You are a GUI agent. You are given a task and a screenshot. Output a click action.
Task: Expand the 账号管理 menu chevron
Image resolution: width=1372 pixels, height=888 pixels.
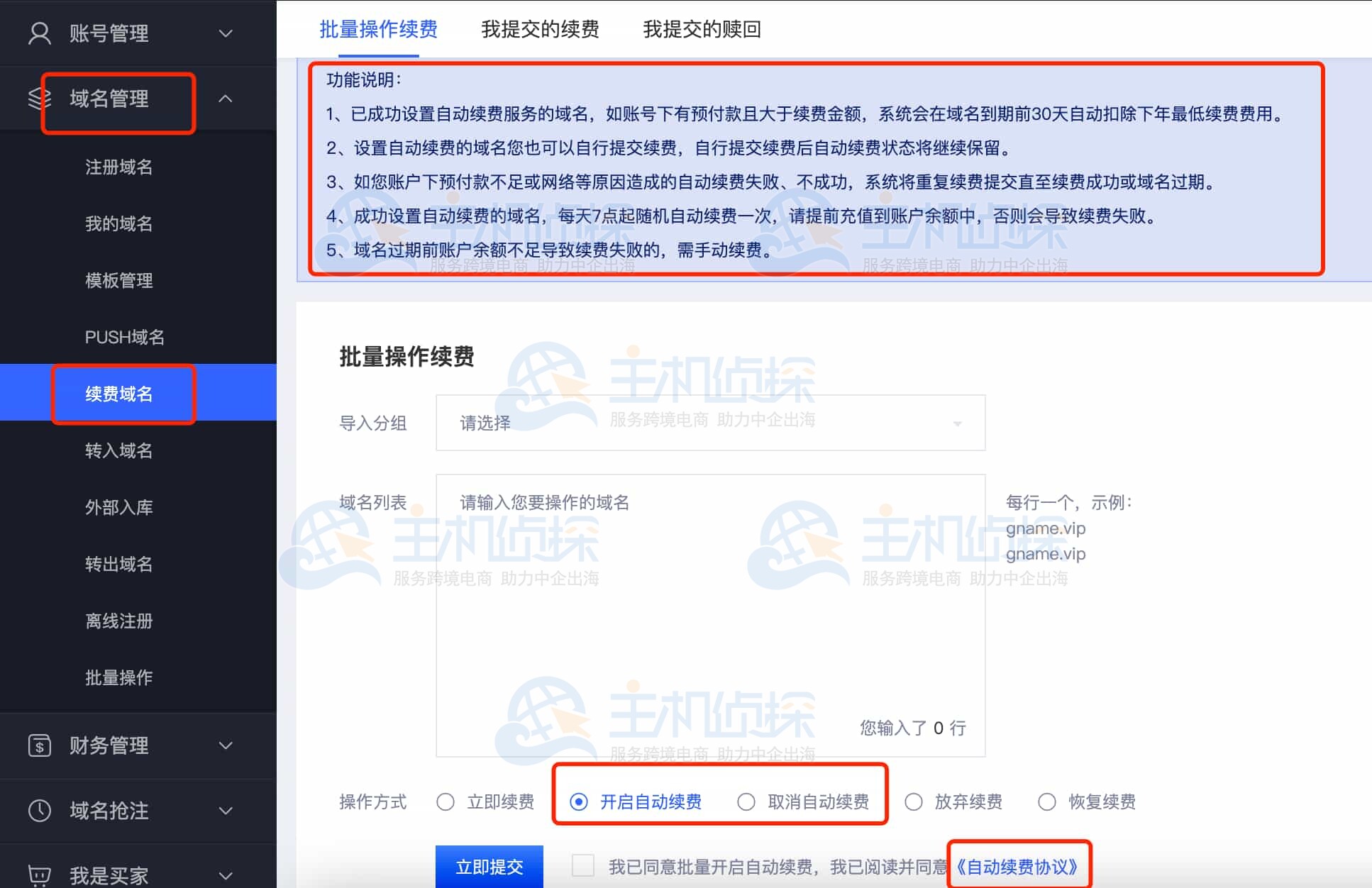click(x=226, y=33)
